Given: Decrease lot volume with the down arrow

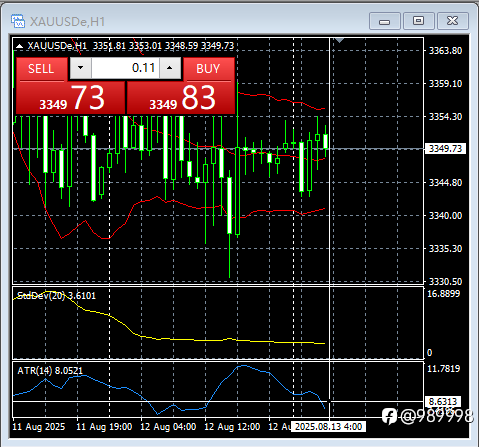Looking at the screenshot, I should pos(80,68).
